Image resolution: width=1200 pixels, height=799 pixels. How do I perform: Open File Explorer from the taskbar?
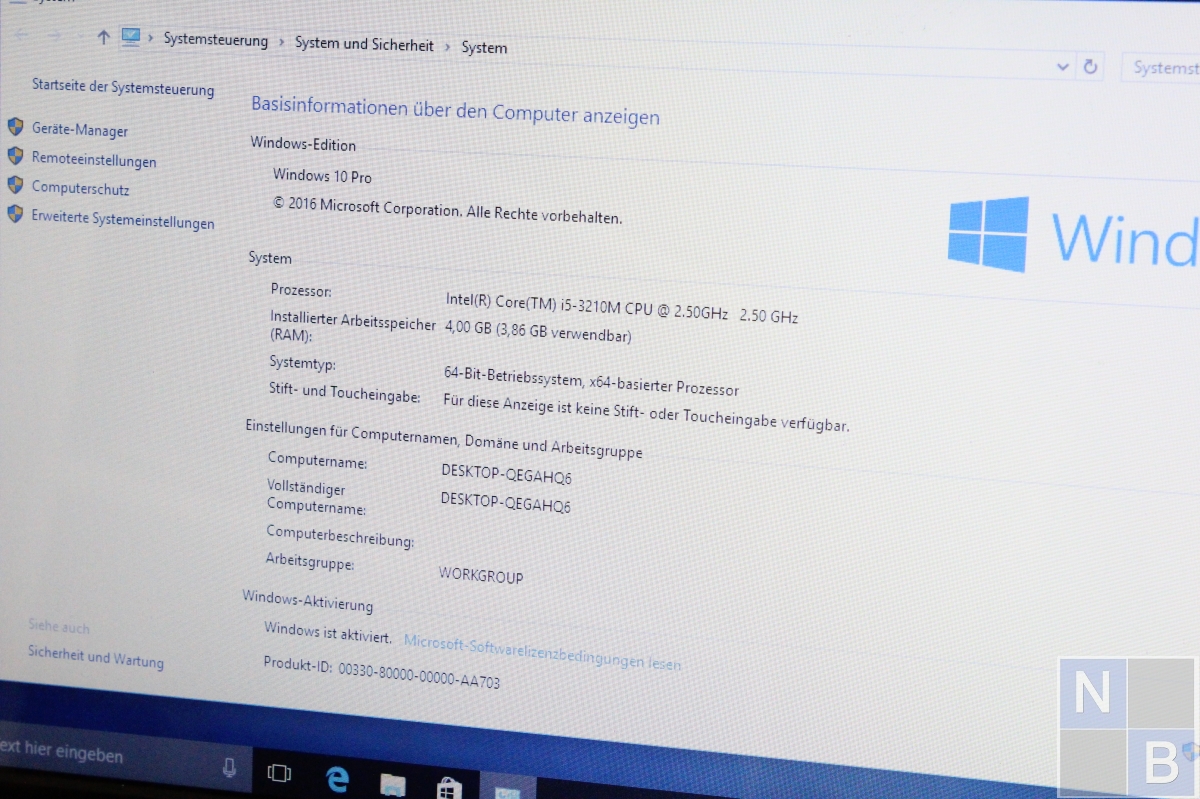393,784
